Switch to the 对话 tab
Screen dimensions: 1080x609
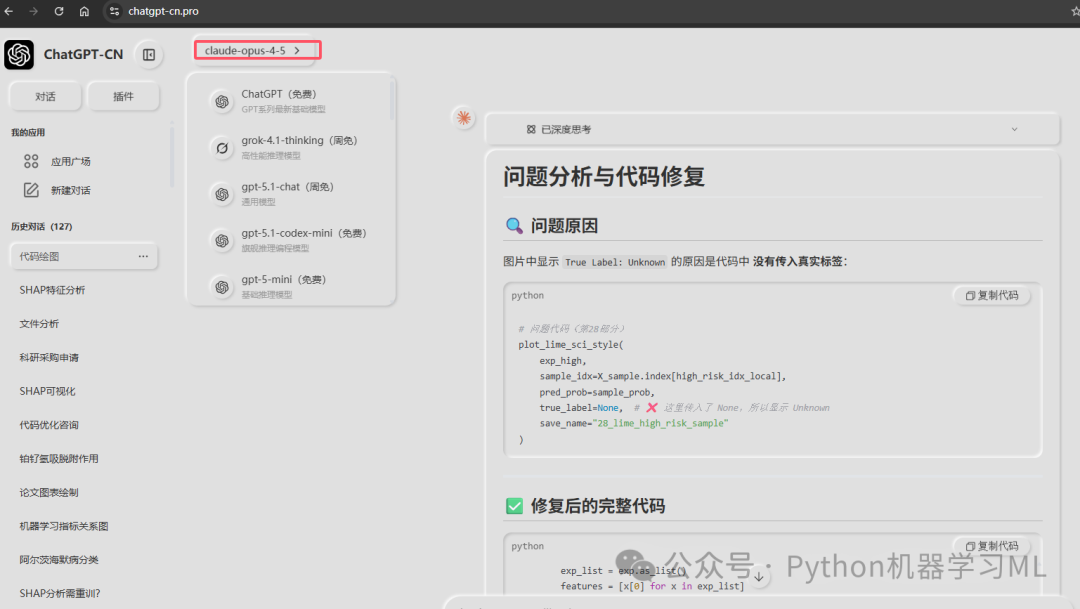(45, 96)
